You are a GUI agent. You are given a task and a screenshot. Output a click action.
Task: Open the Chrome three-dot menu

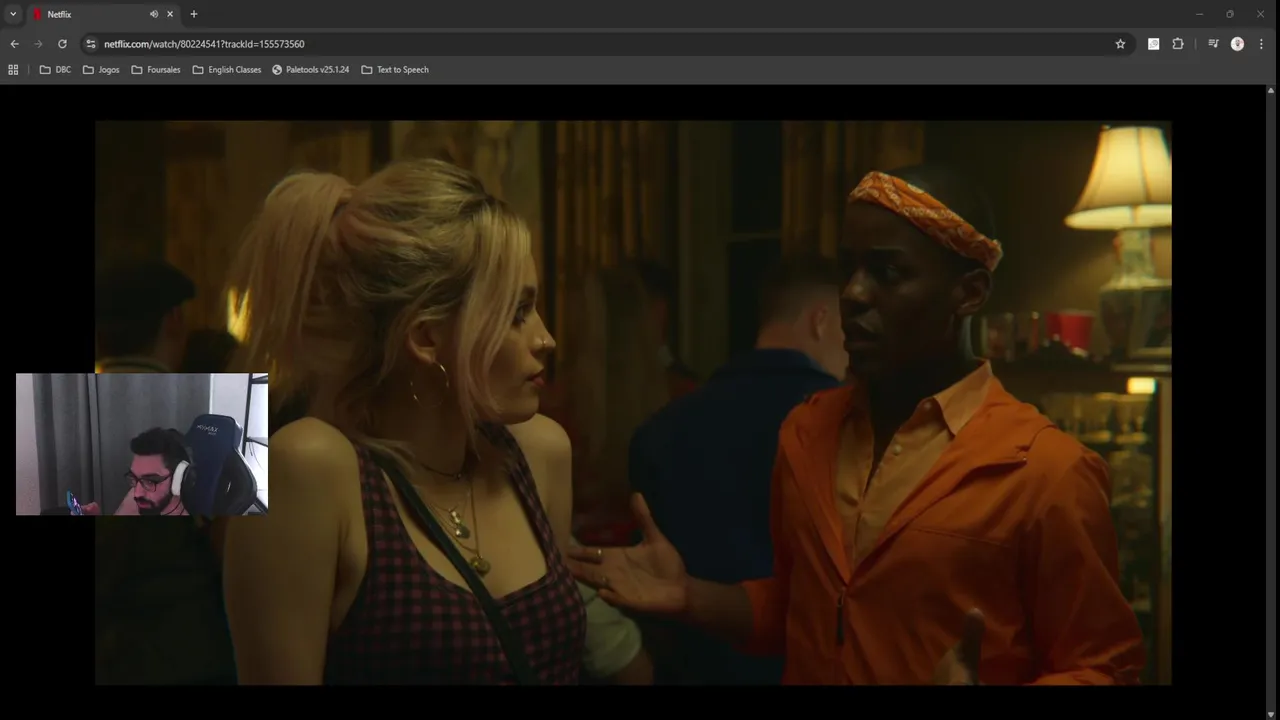(x=1261, y=44)
